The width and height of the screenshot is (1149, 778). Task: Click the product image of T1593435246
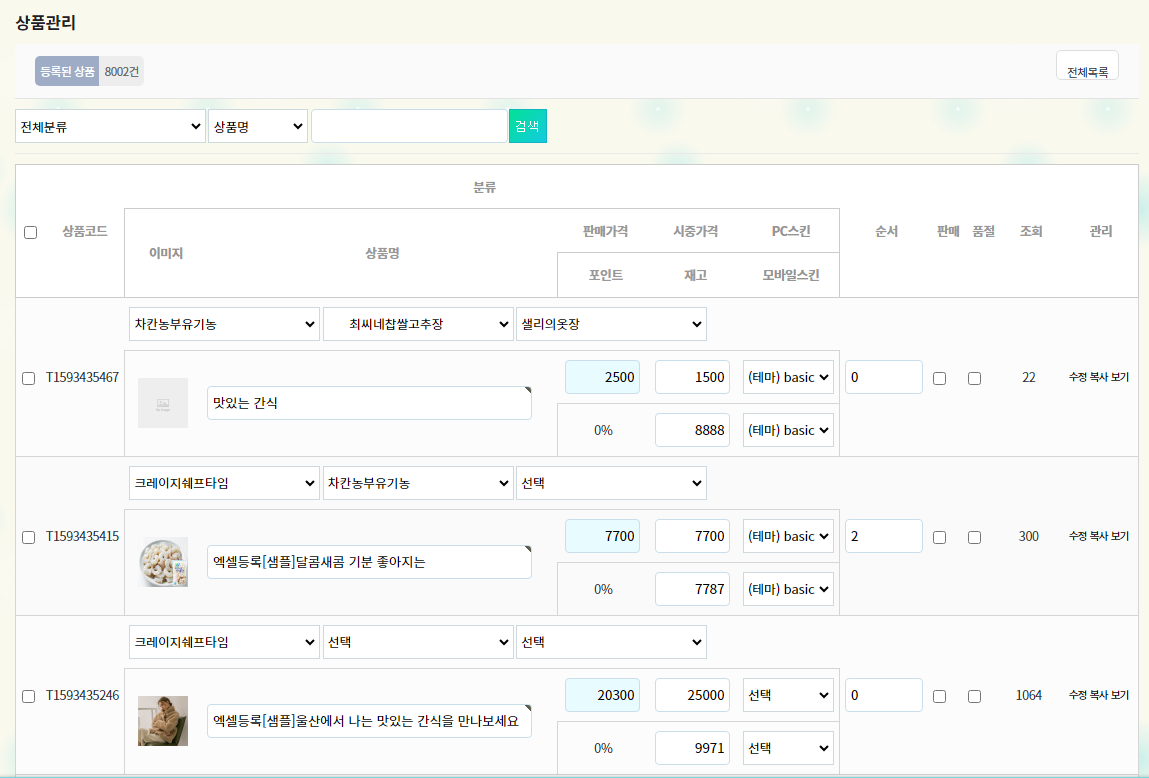[x=163, y=721]
